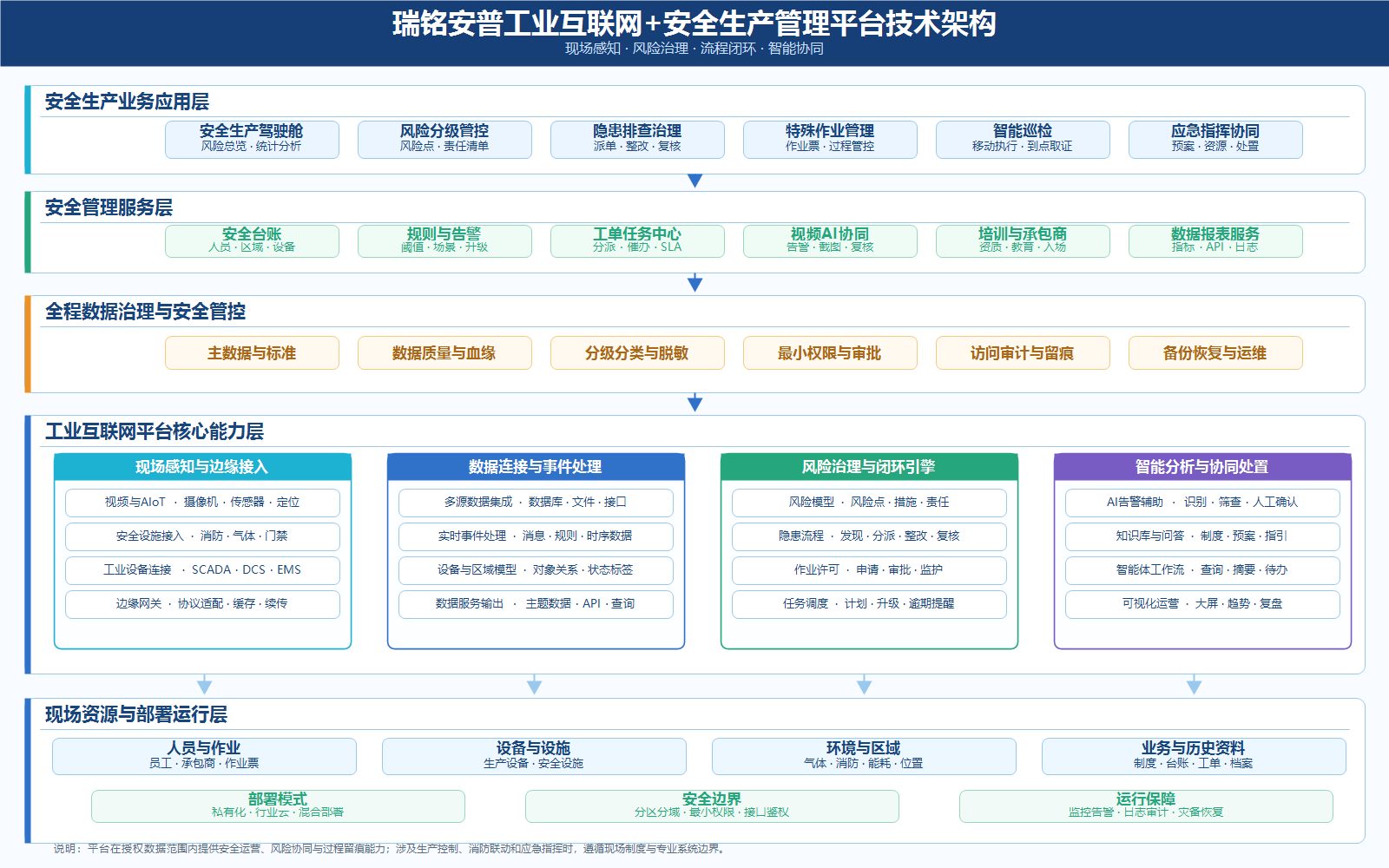Click the 风险治理与闭环引擎 header
The width and height of the screenshot is (1389, 868).
869,467
